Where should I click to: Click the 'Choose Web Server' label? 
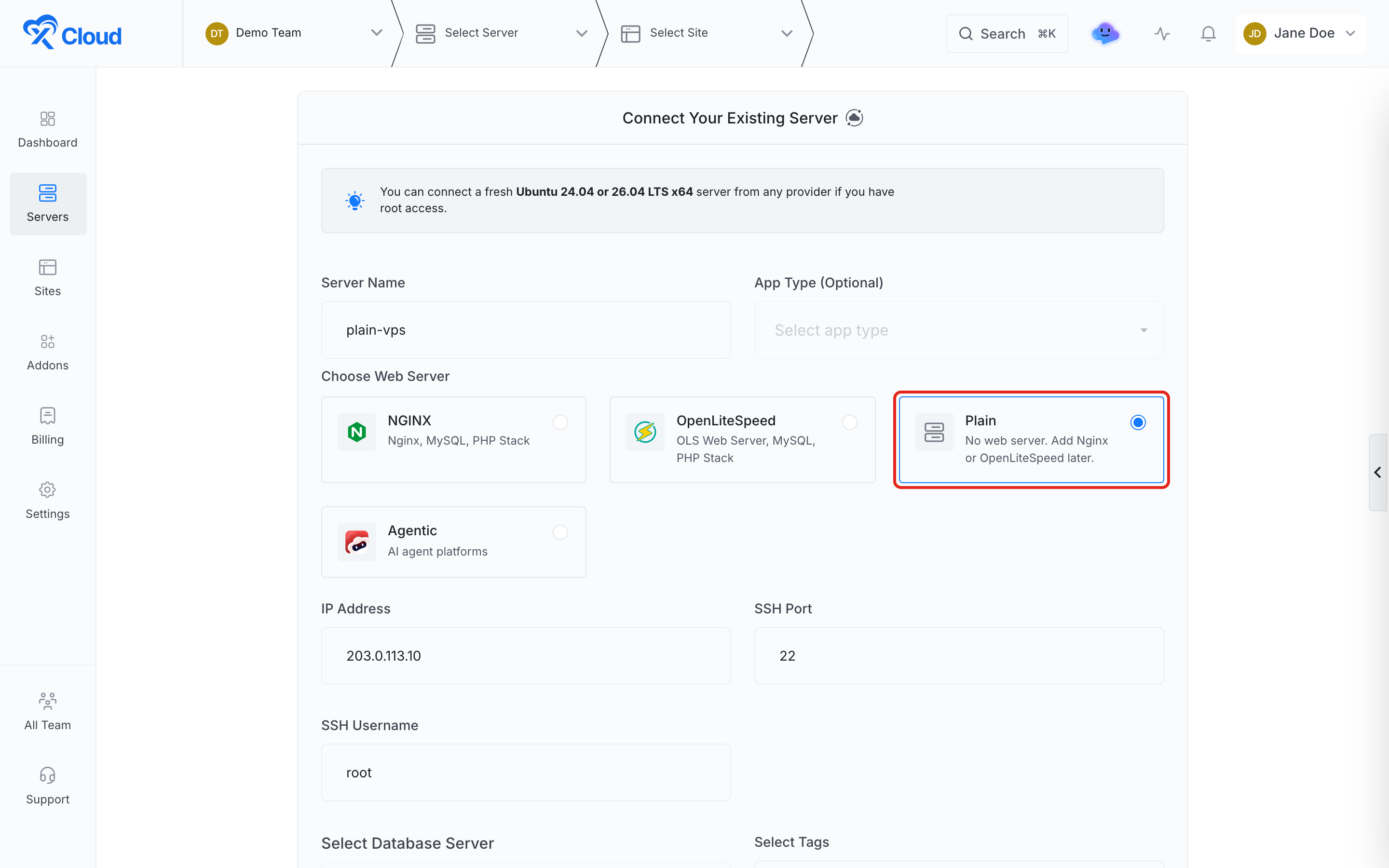pos(385,376)
